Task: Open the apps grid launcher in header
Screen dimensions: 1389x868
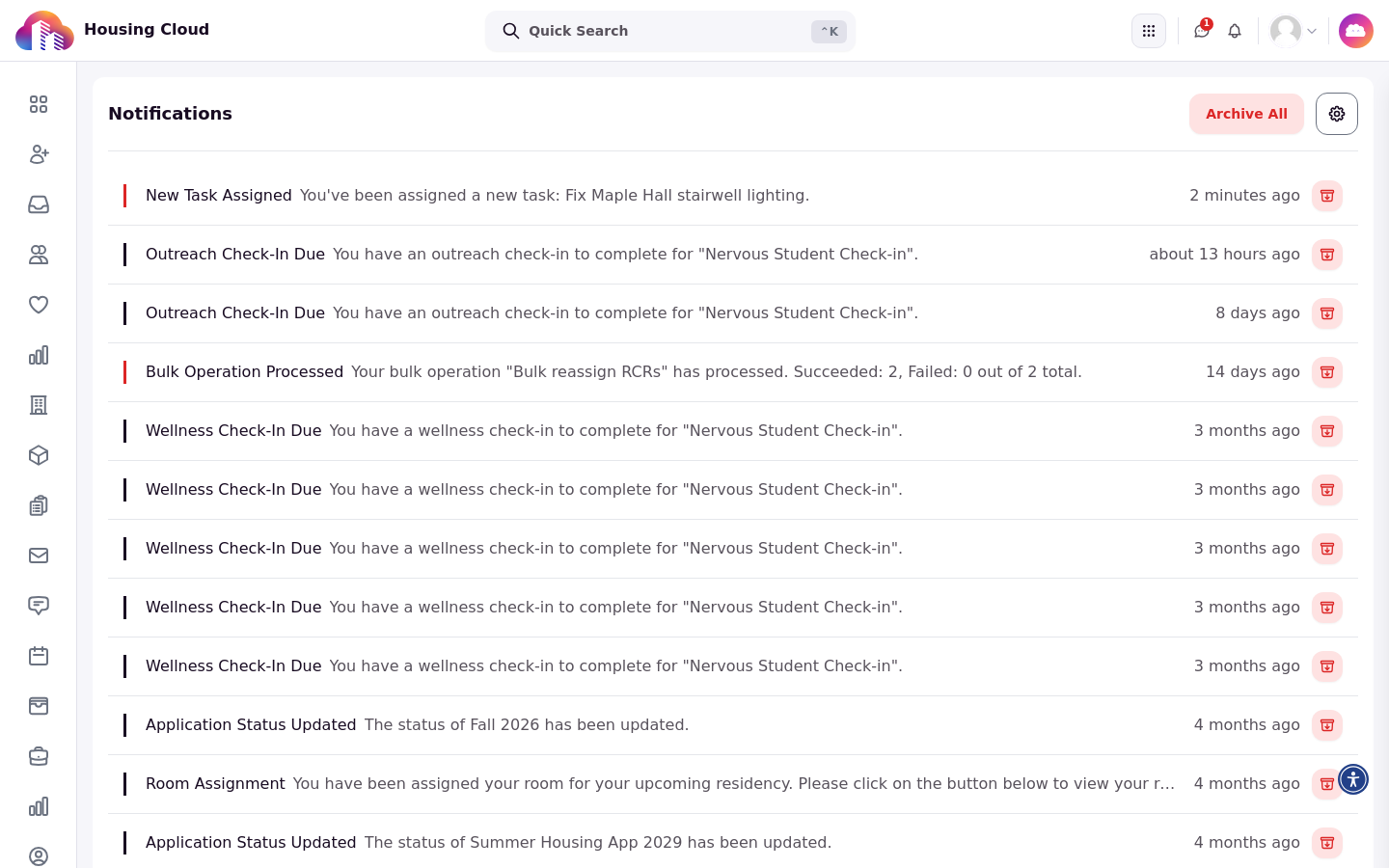Action: pyautogui.click(x=1149, y=31)
